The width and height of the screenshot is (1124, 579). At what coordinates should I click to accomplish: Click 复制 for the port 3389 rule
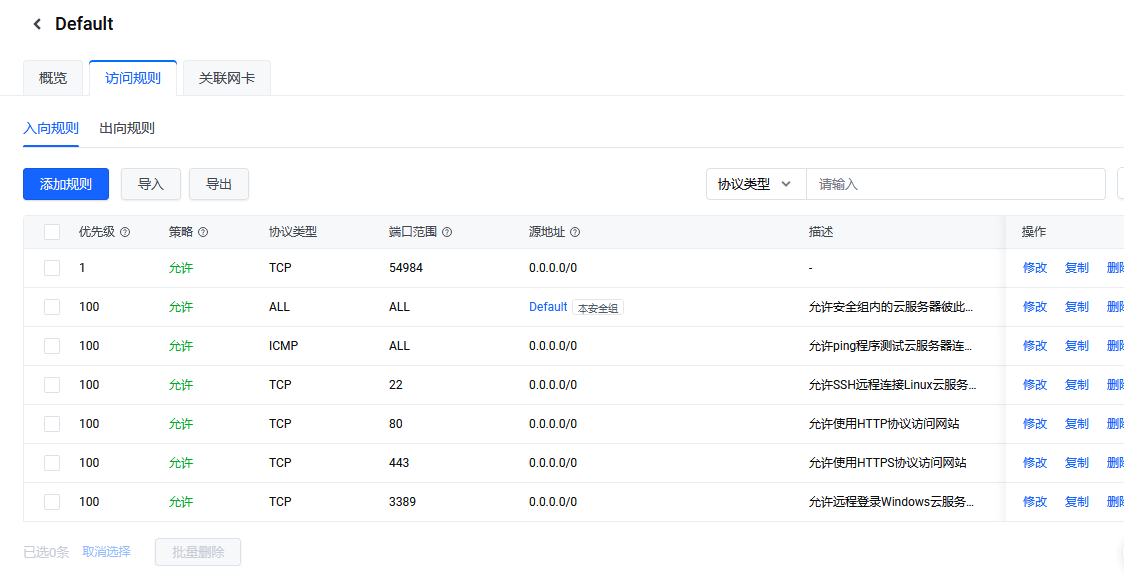coord(1077,502)
